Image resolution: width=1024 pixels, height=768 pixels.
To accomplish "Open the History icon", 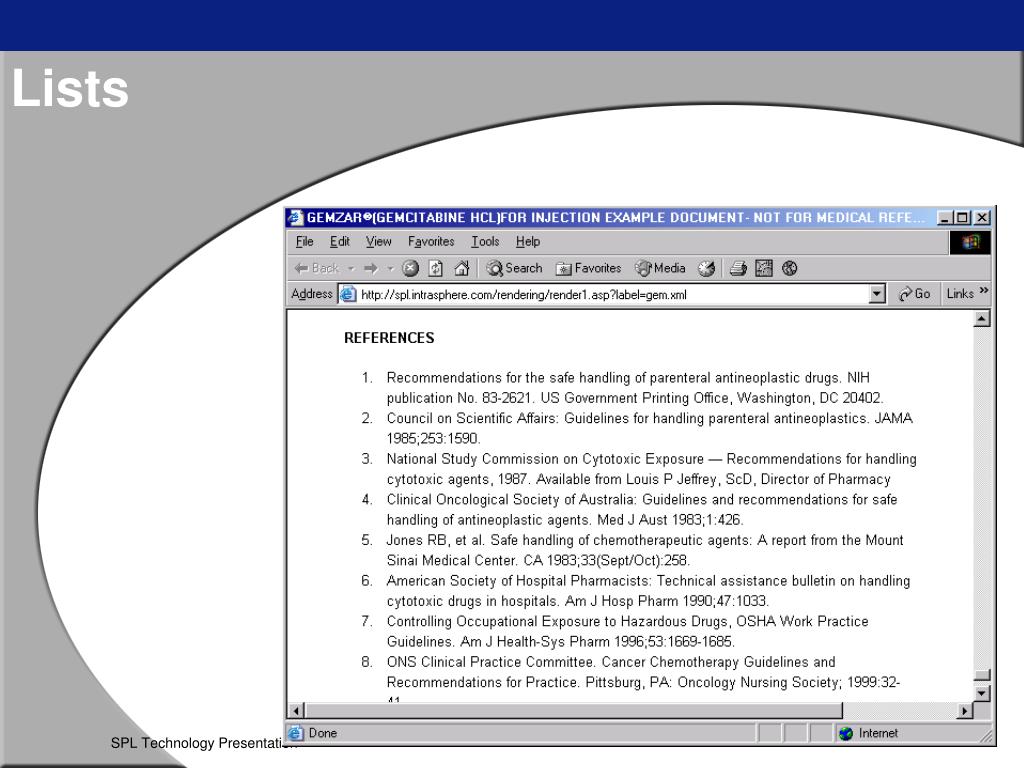I will click(707, 268).
